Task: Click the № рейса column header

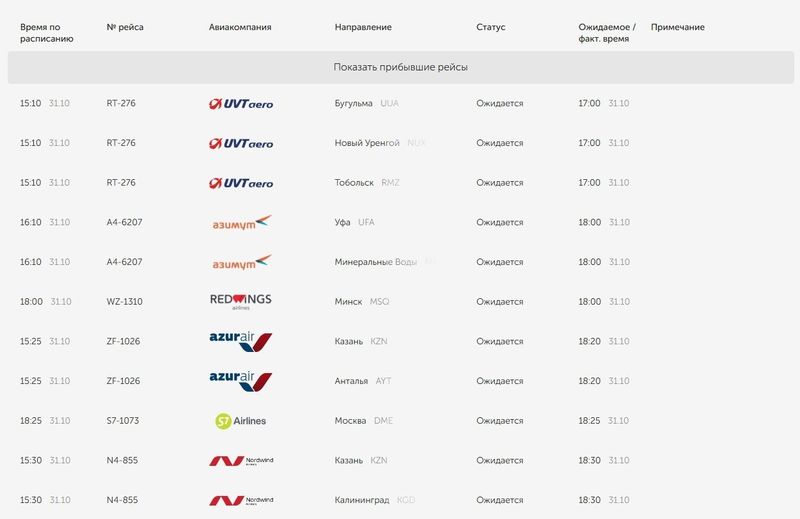Action: pyautogui.click(x=125, y=27)
